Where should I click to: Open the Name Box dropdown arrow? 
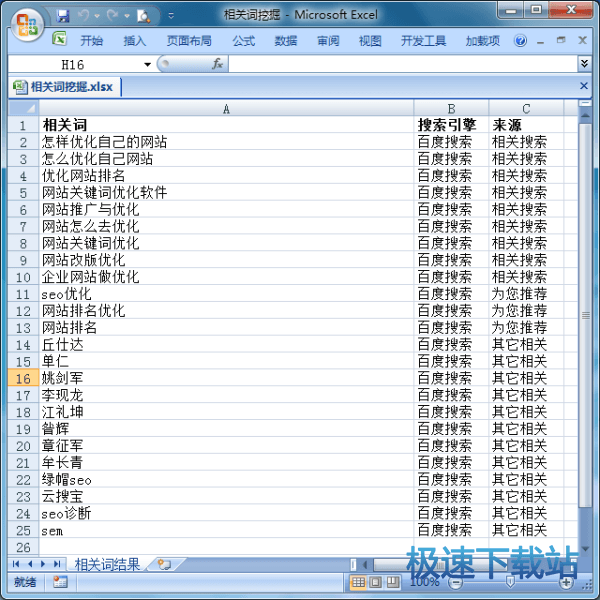[x=147, y=64]
